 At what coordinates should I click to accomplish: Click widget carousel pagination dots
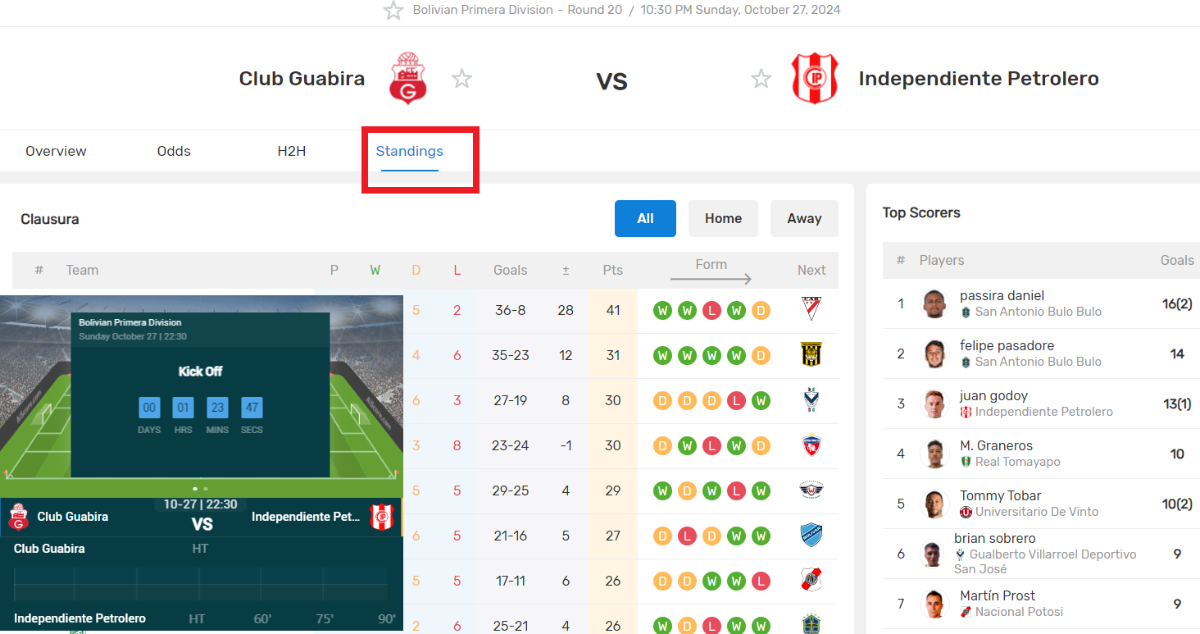point(200,489)
